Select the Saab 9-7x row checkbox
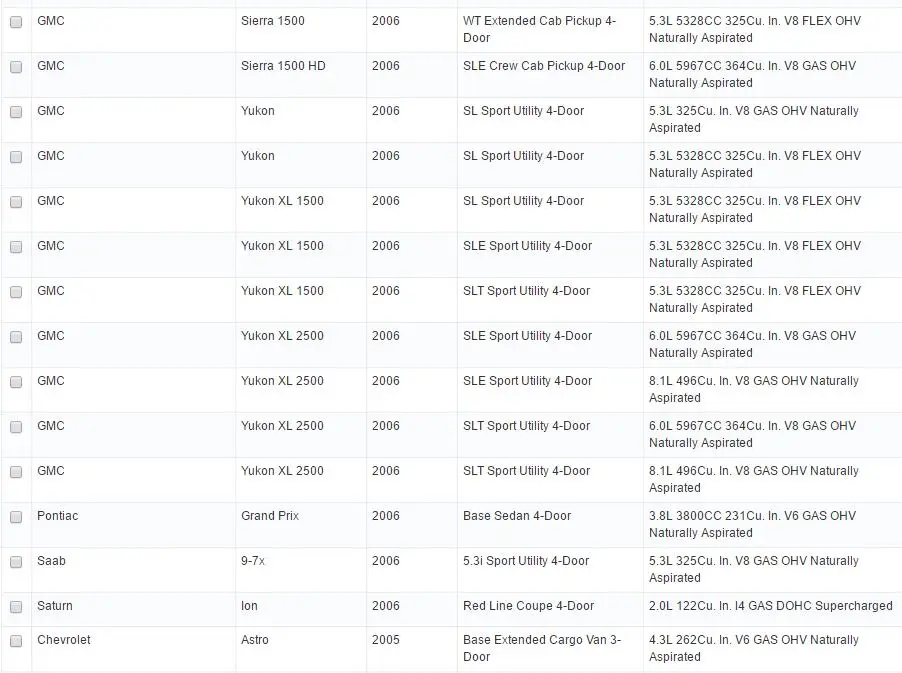The width and height of the screenshot is (902, 673). pos(16,562)
